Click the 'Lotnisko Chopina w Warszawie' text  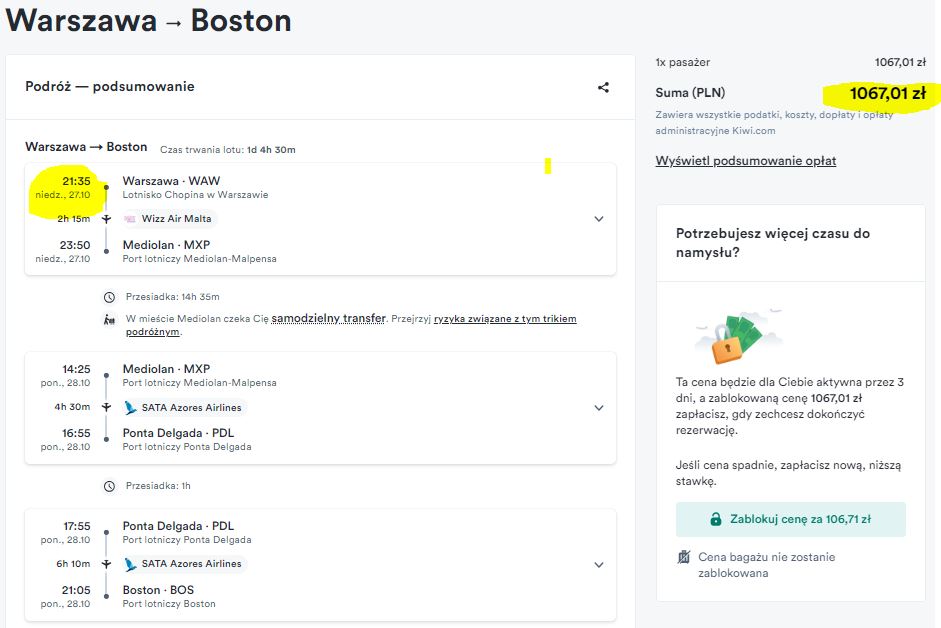tap(195, 195)
